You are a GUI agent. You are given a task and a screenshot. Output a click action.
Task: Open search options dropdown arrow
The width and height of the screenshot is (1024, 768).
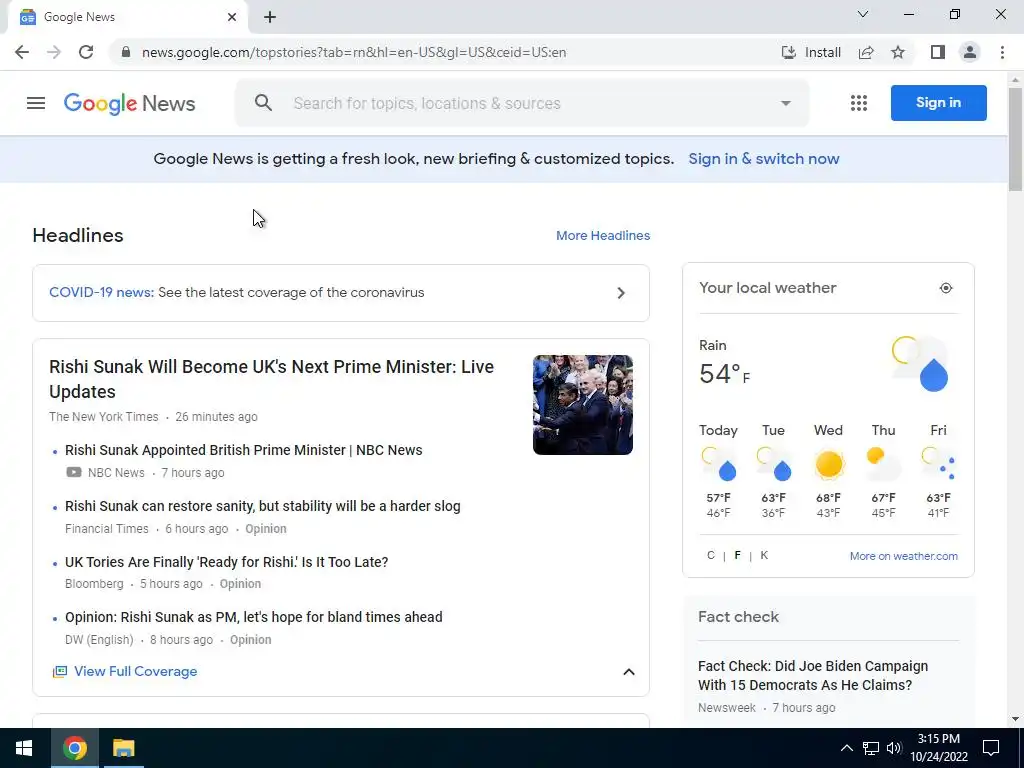(x=786, y=103)
